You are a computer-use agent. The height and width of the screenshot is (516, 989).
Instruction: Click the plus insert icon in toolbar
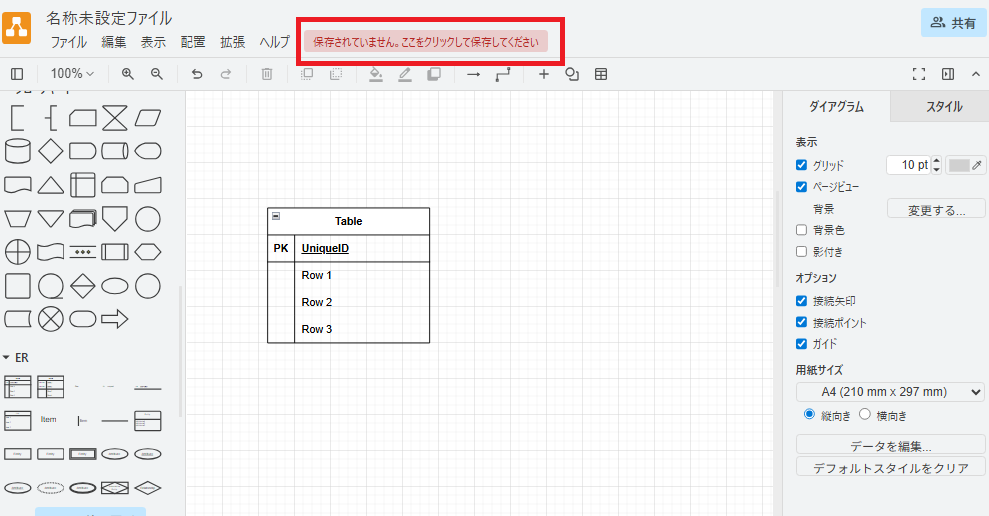pos(544,74)
